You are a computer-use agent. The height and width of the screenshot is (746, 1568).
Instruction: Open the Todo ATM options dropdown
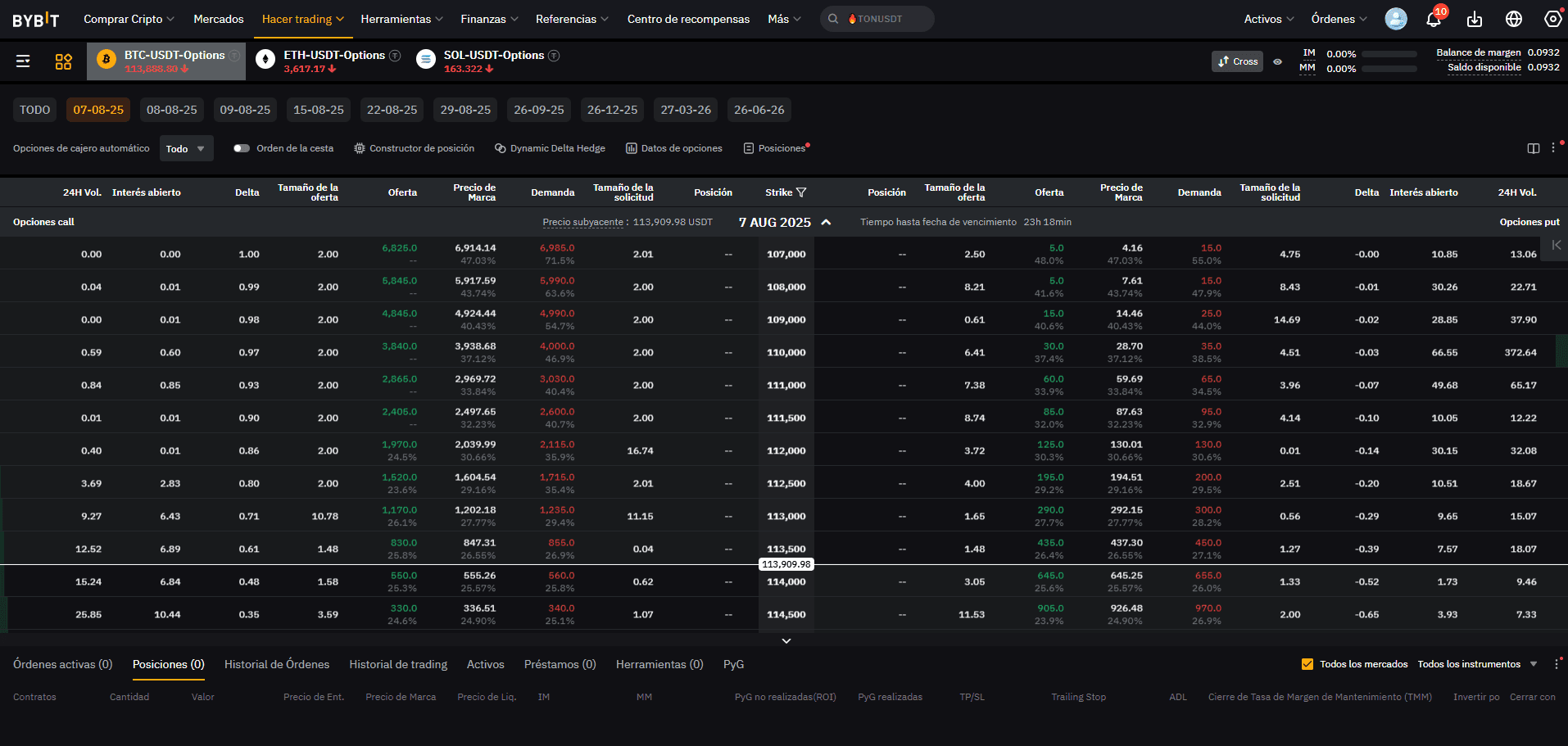[187, 148]
